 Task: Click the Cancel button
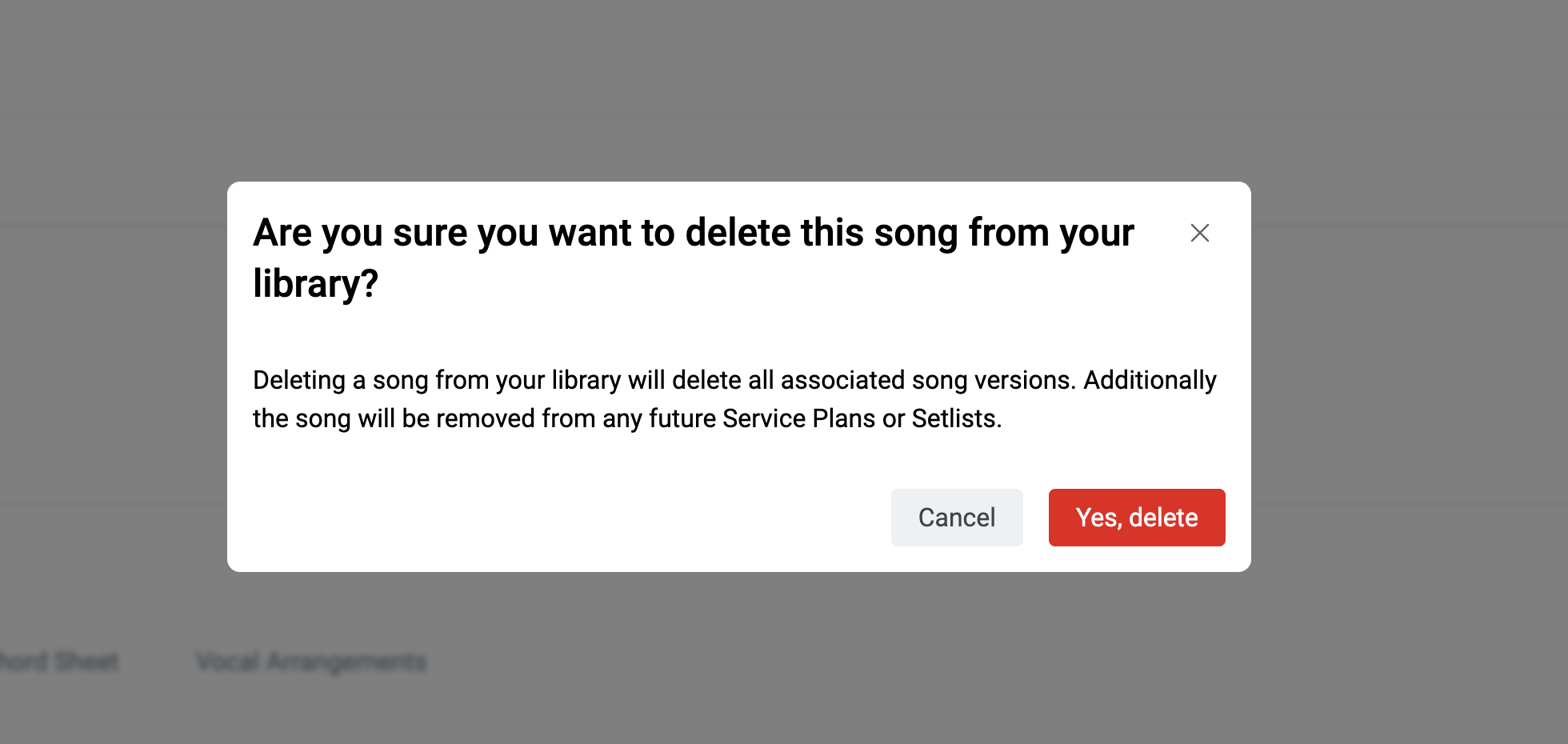coord(957,518)
